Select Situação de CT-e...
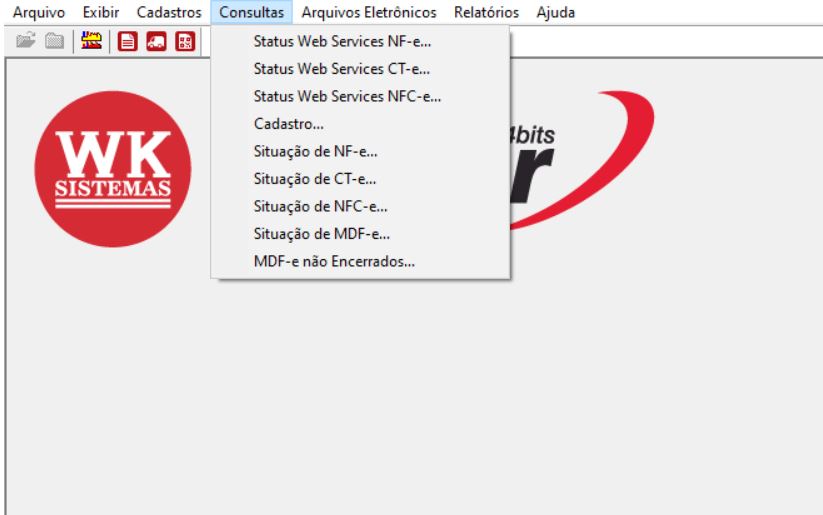 pos(361,179)
